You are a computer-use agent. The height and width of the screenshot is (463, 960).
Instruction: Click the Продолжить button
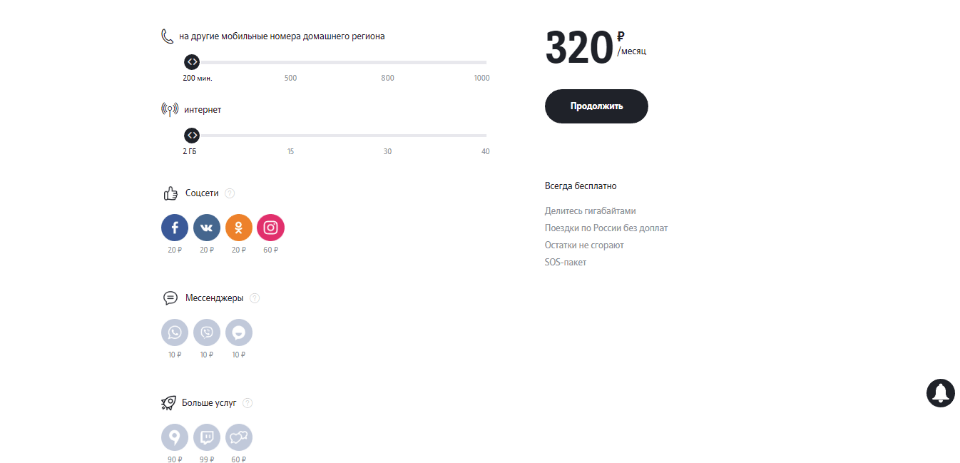pyautogui.click(x=596, y=106)
